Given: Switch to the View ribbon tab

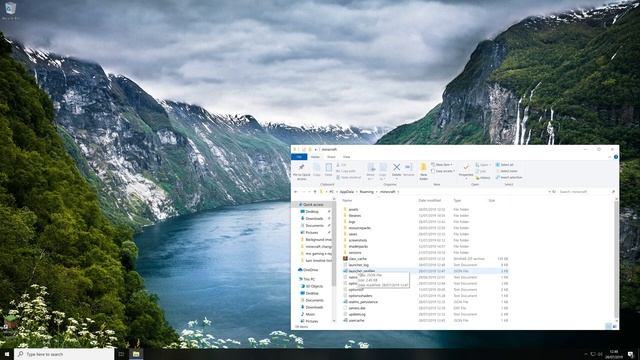Looking at the screenshot, I should (346, 157).
